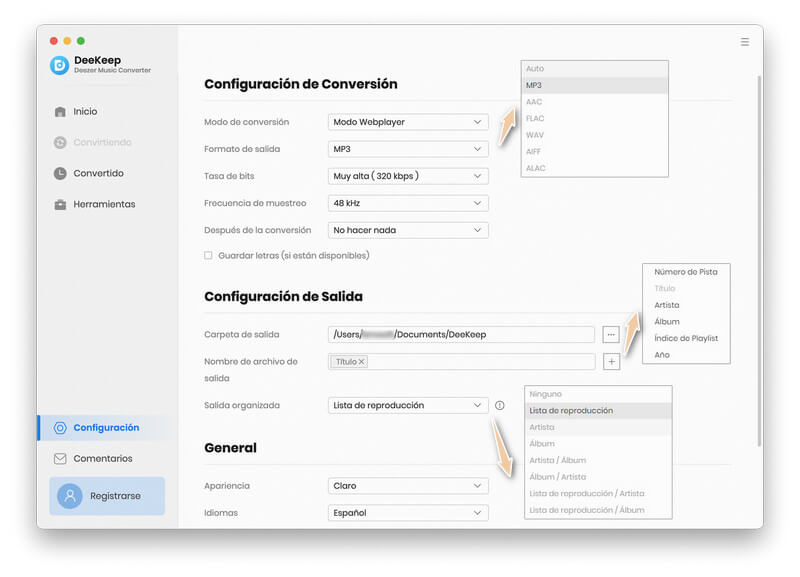Image resolution: width=800 pixels, height=577 pixels.
Task: Change Idiomas selection to another language
Action: click(407, 512)
